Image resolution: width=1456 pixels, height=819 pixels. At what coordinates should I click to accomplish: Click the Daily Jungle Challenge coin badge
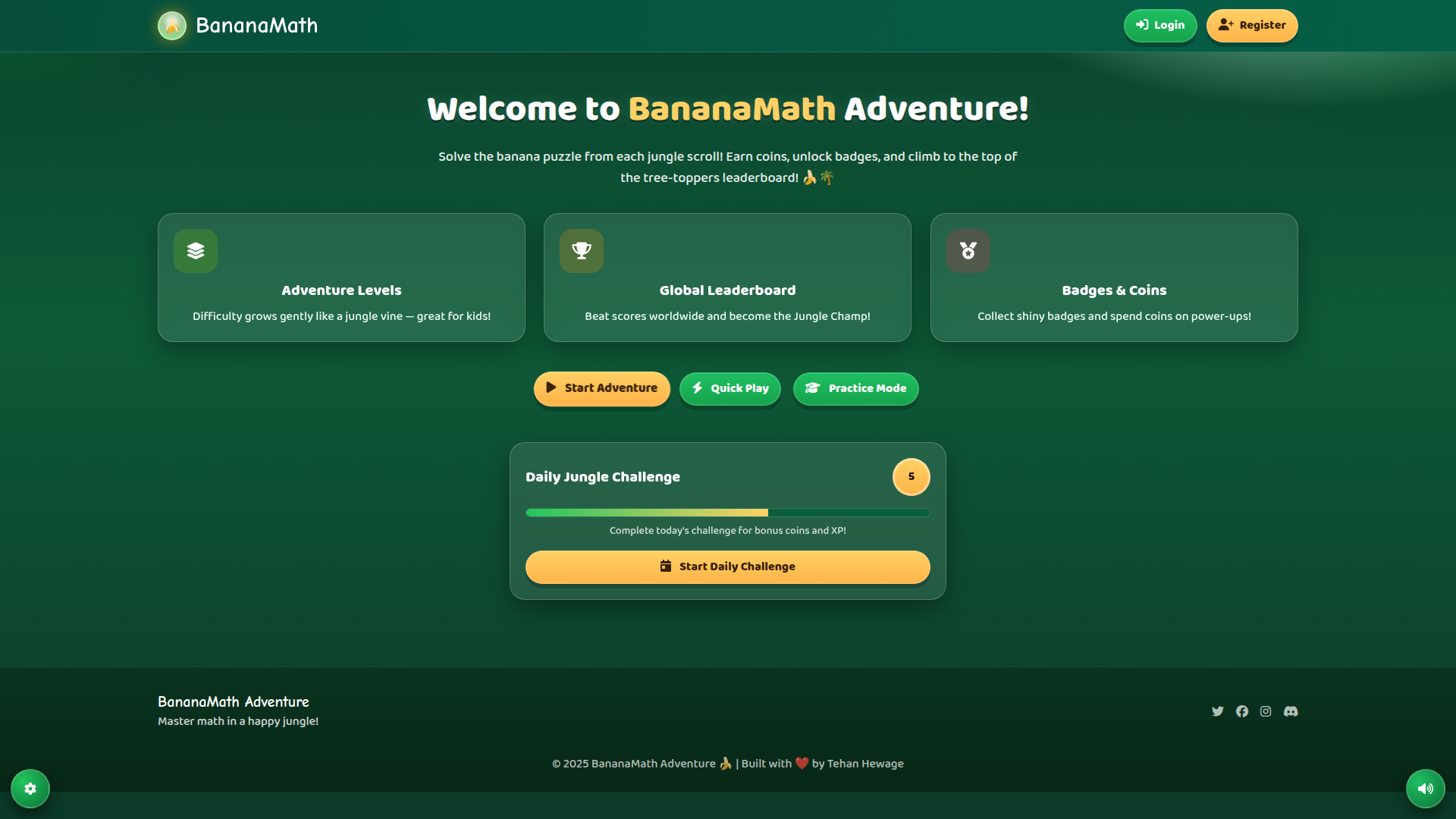tap(911, 477)
